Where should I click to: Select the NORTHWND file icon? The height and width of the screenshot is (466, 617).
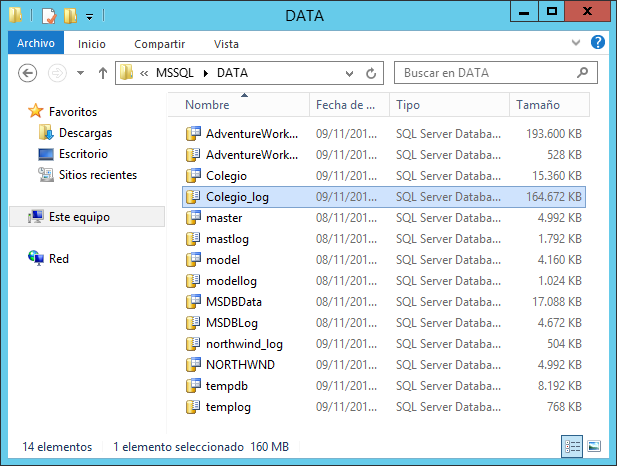pos(193,364)
